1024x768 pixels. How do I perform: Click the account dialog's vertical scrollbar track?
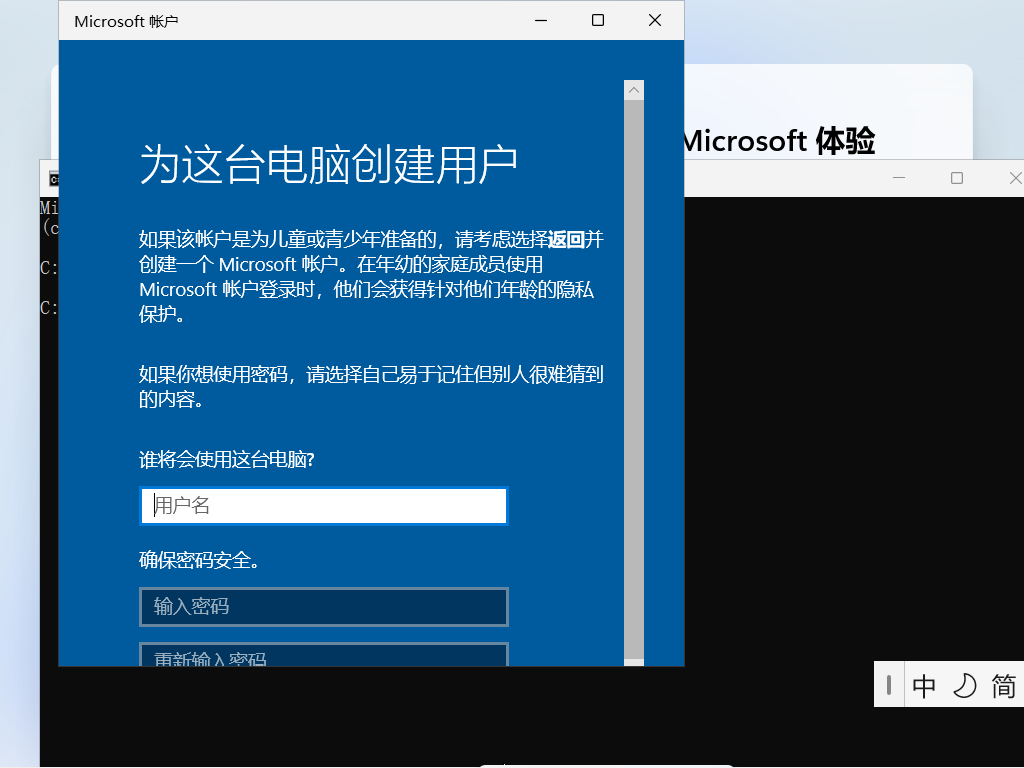pyautogui.click(x=634, y=380)
